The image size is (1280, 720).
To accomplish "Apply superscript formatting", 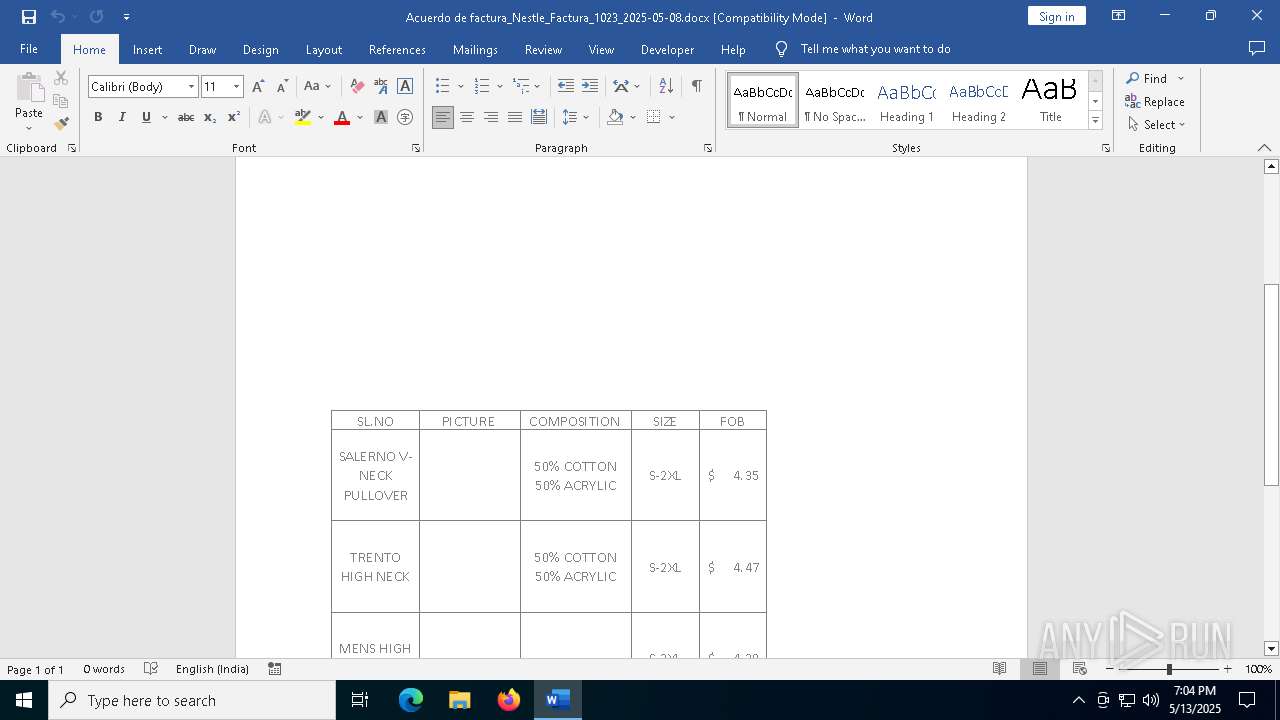I will (234, 117).
